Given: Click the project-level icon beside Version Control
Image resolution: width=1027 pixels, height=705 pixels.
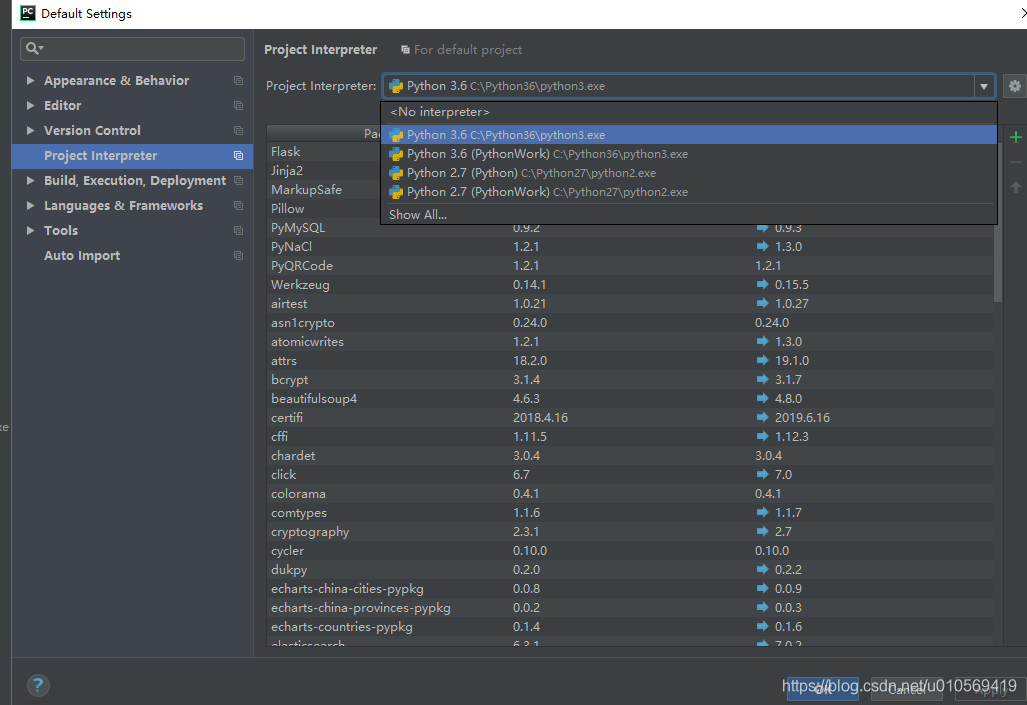Looking at the screenshot, I should (x=238, y=130).
